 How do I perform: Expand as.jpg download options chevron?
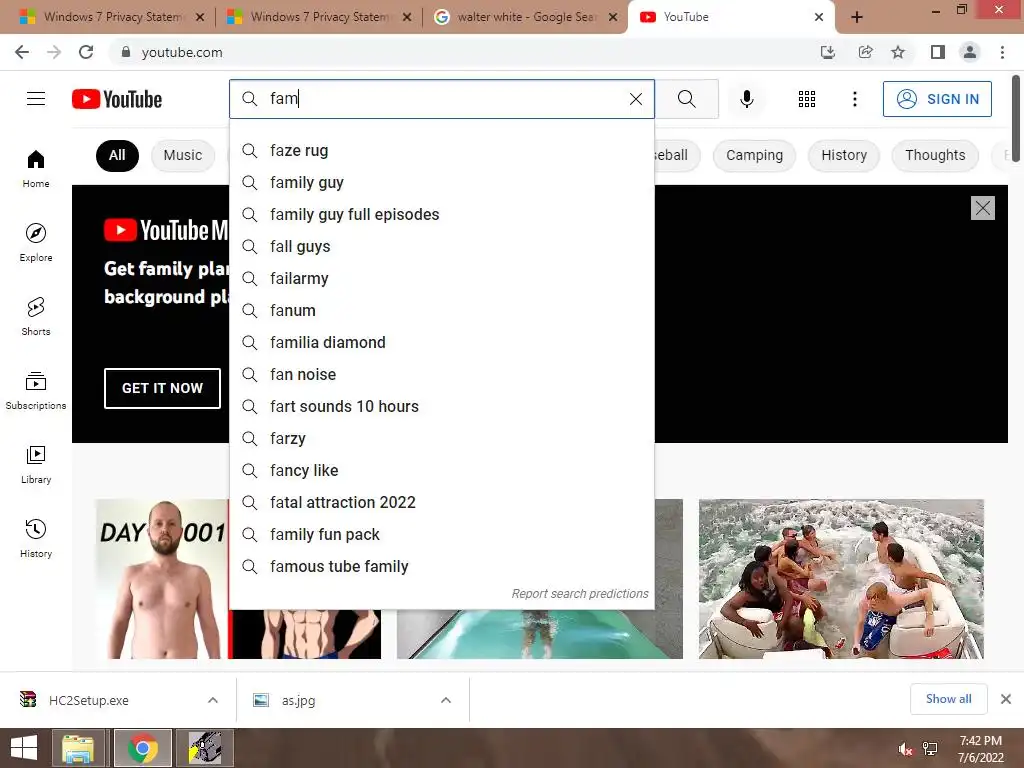pyautogui.click(x=446, y=700)
